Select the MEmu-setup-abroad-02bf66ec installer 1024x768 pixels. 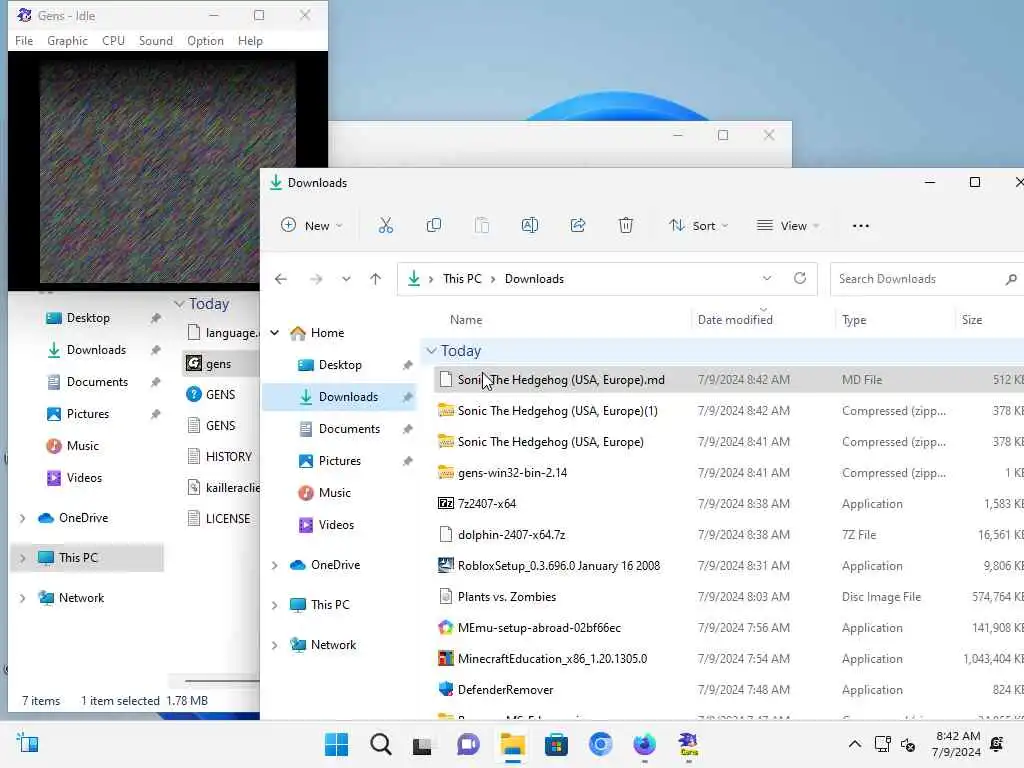click(x=539, y=628)
